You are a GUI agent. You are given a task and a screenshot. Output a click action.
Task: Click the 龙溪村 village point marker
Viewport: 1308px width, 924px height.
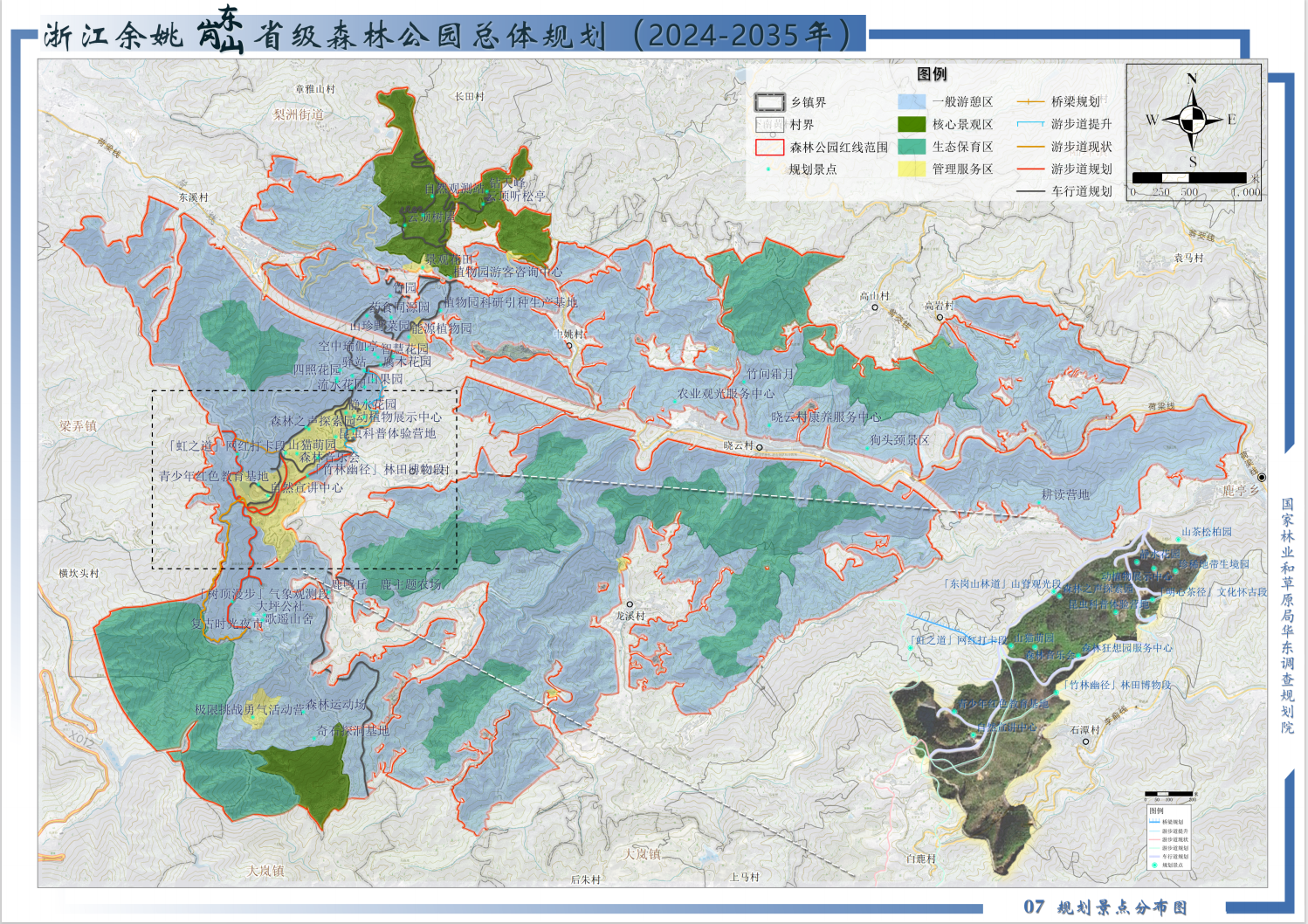(630, 604)
